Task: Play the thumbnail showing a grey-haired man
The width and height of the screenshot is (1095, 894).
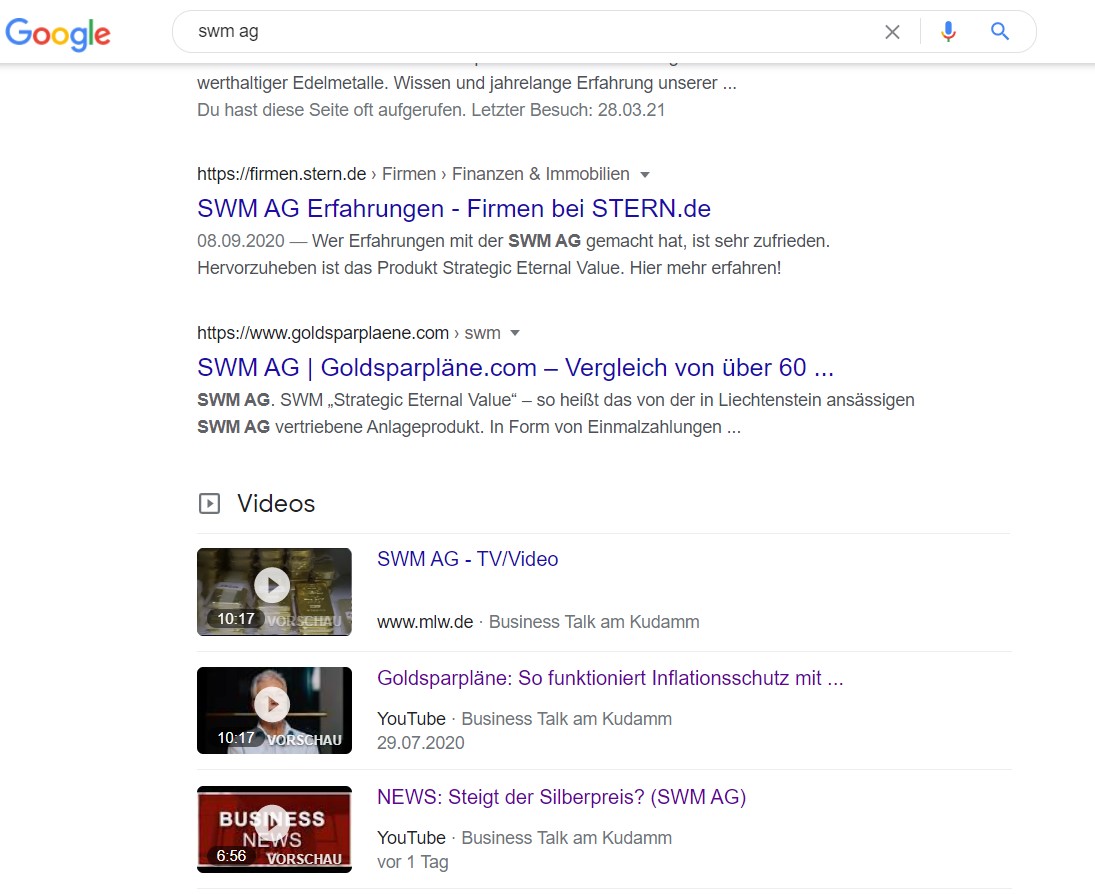Action: coord(274,710)
